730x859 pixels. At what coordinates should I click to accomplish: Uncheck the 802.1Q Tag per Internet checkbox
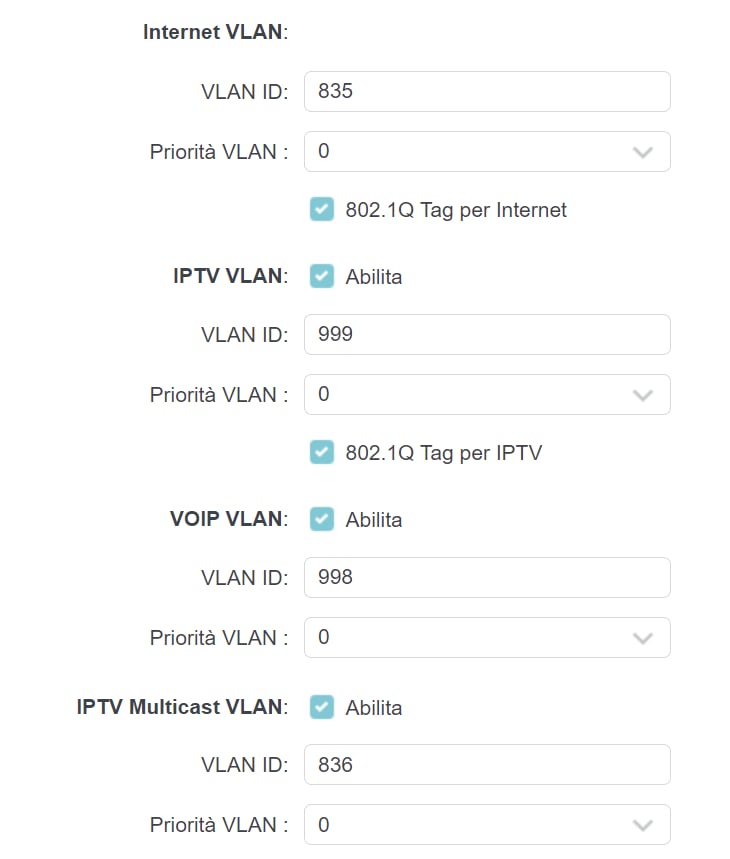321,210
